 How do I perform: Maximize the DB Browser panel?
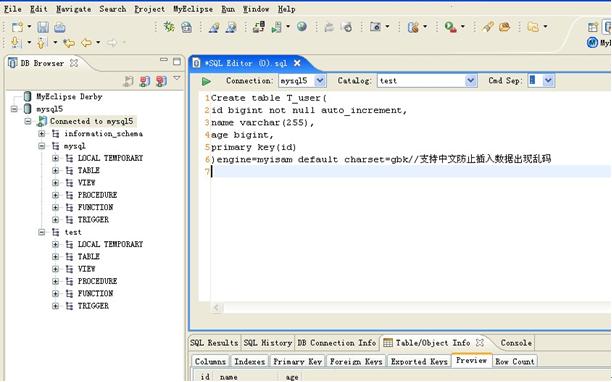pos(177,62)
